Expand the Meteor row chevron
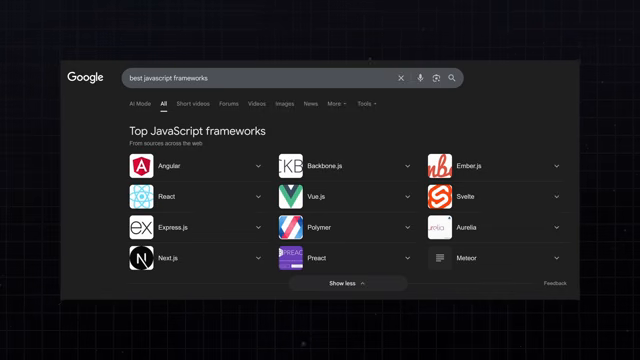The image size is (640, 360). pos(557,258)
